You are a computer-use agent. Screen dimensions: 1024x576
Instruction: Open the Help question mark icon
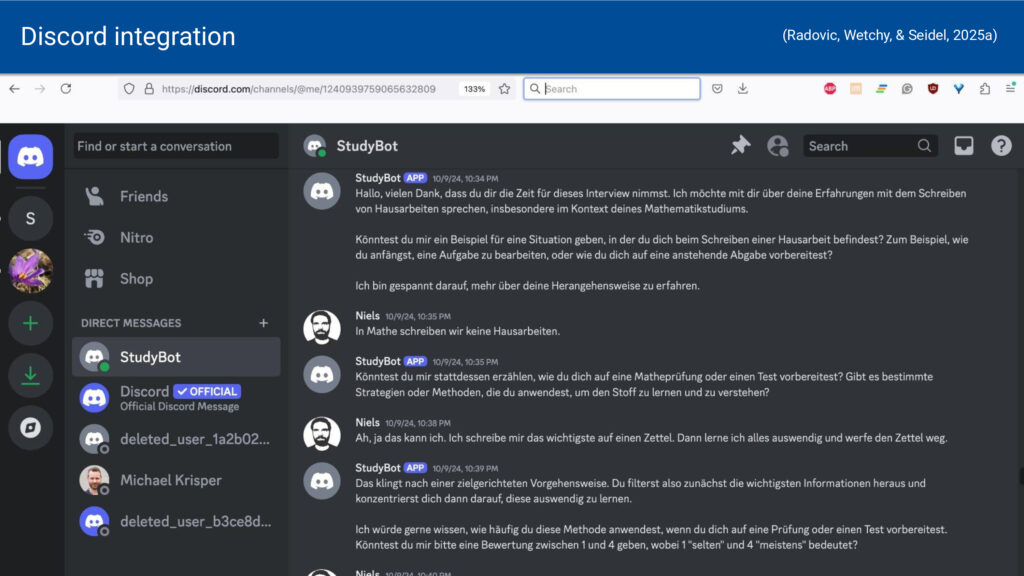point(1001,146)
